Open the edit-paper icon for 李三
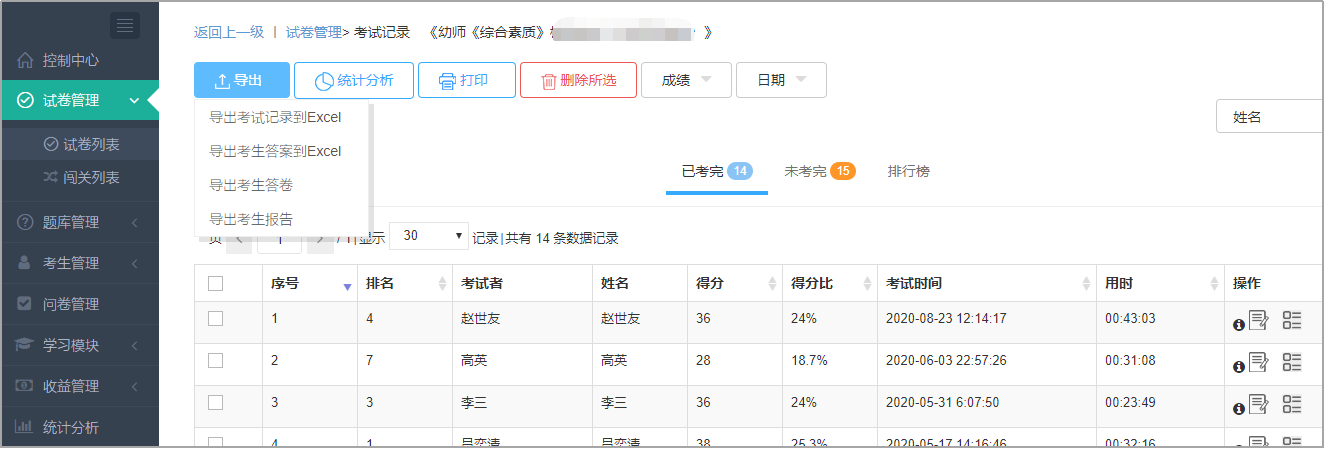 (x=1258, y=404)
